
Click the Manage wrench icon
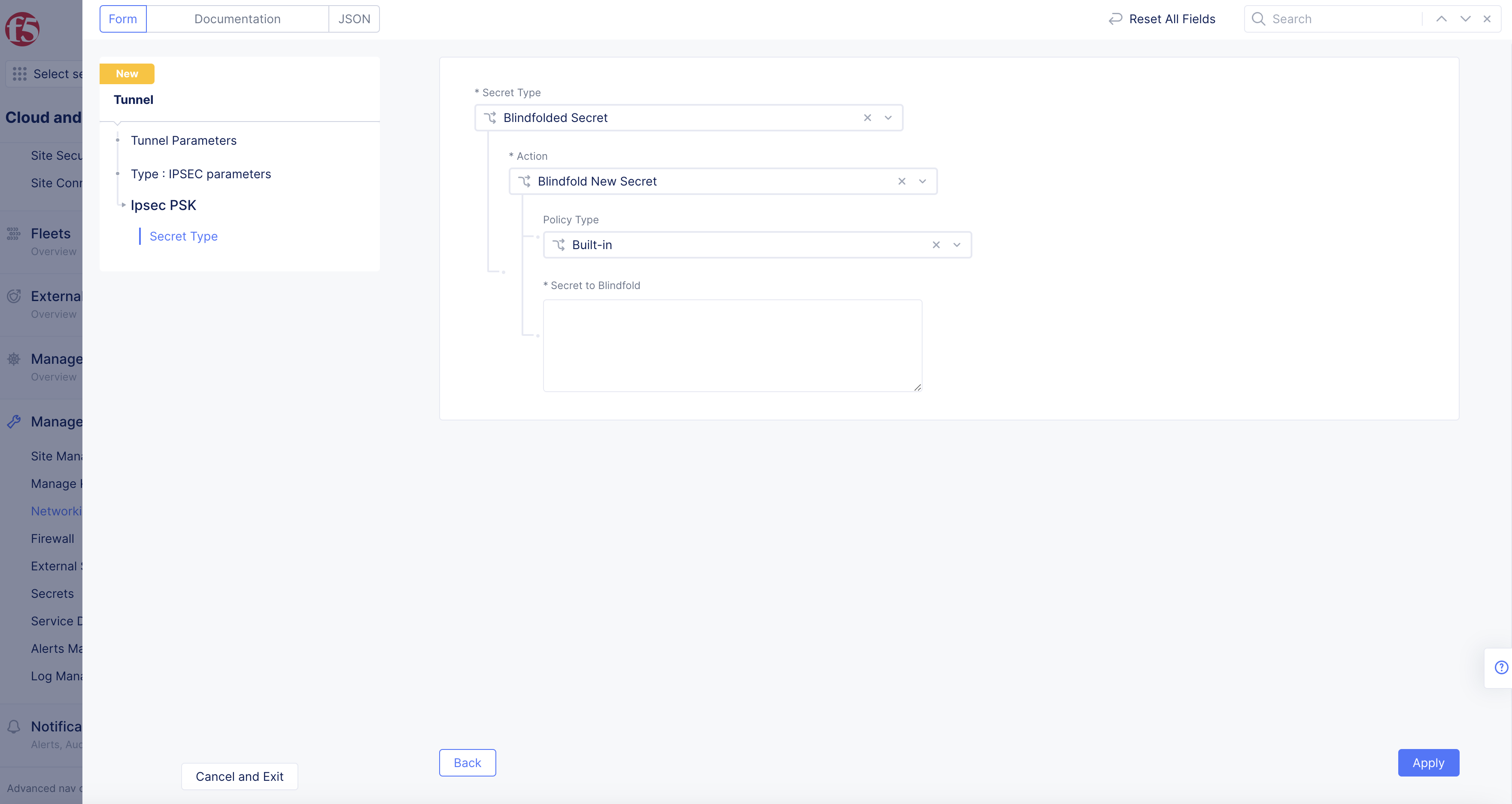tap(13, 422)
